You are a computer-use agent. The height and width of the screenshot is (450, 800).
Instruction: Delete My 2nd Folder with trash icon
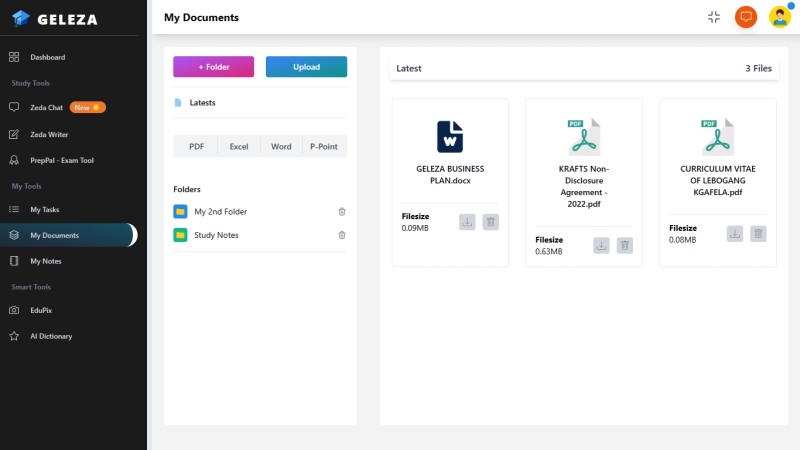(342, 212)
